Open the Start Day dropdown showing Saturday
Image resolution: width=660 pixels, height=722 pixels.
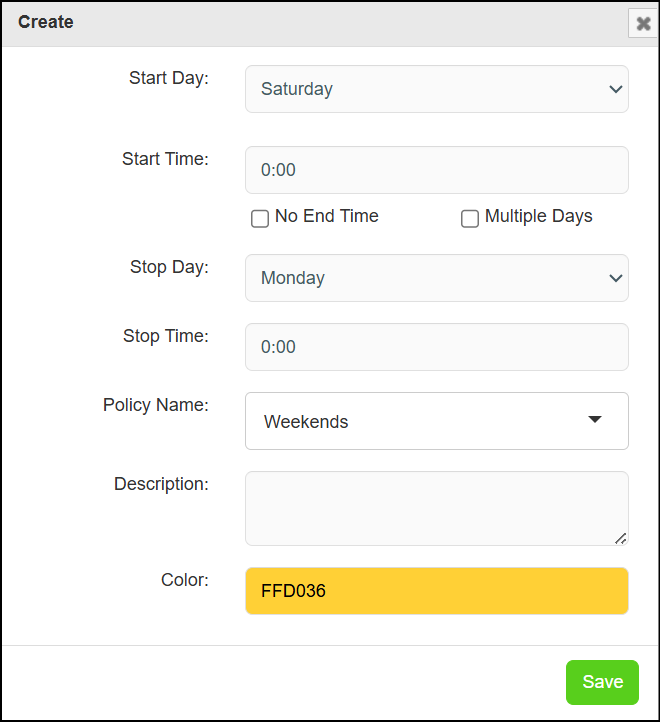[437, 89]
